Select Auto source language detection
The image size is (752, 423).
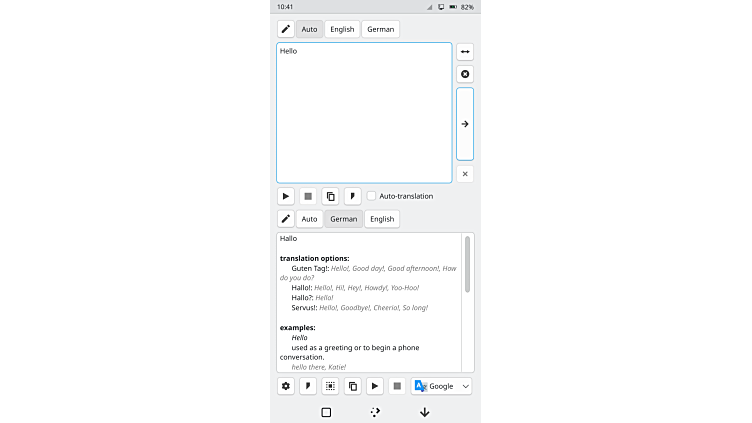(309, 29)
